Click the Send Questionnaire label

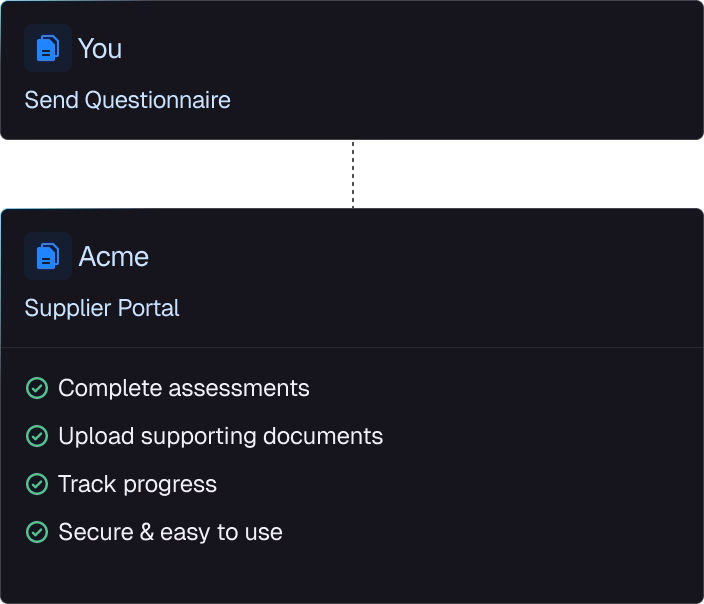(128, 100)
